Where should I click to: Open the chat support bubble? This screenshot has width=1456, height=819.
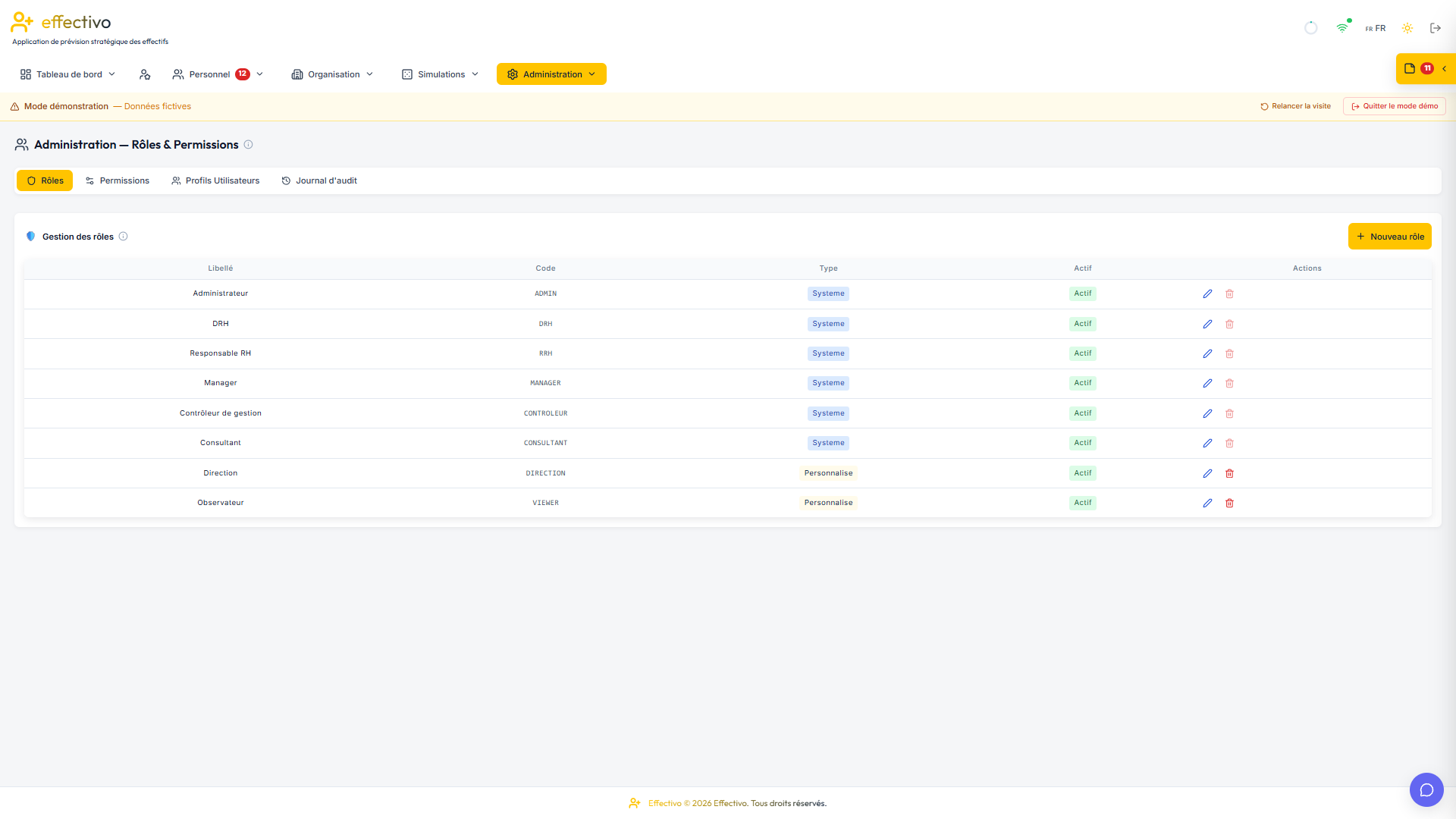pyautogui.click(x=1426, y=790)
